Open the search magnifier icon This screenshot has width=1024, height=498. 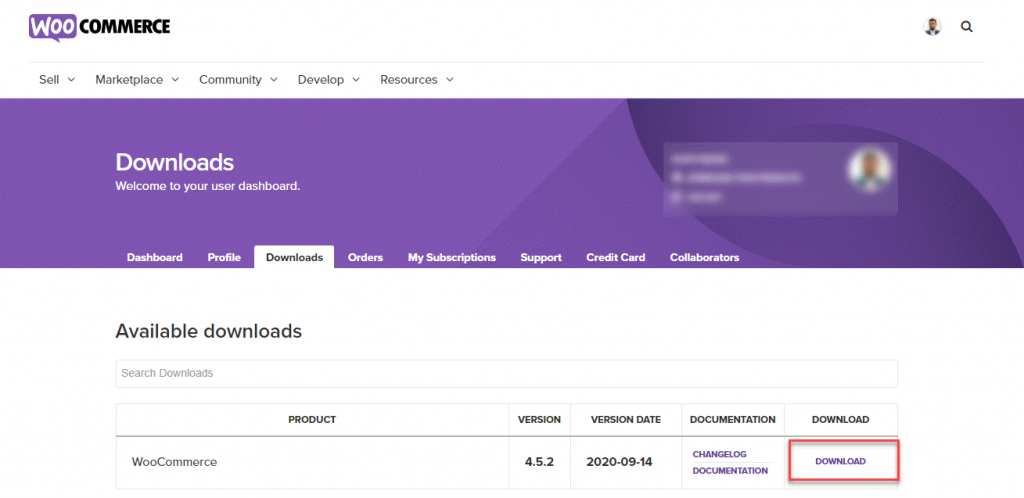tap(967, 27)
